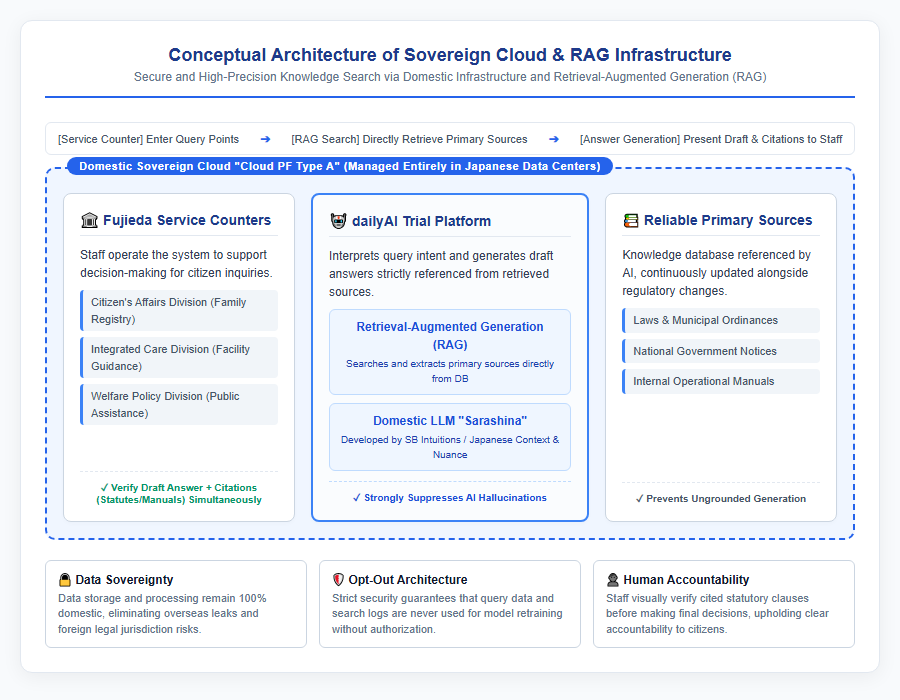Select Citizen's Affairs Division (Family Registry)

pyautogui.click(x=179, y=310)
